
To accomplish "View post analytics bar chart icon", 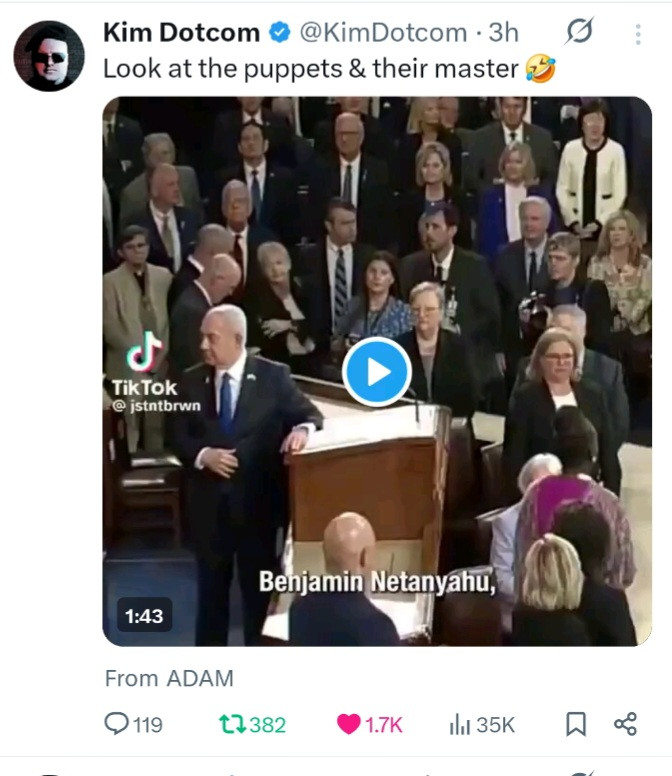I will pyautogui.click(x=460, y=724).
